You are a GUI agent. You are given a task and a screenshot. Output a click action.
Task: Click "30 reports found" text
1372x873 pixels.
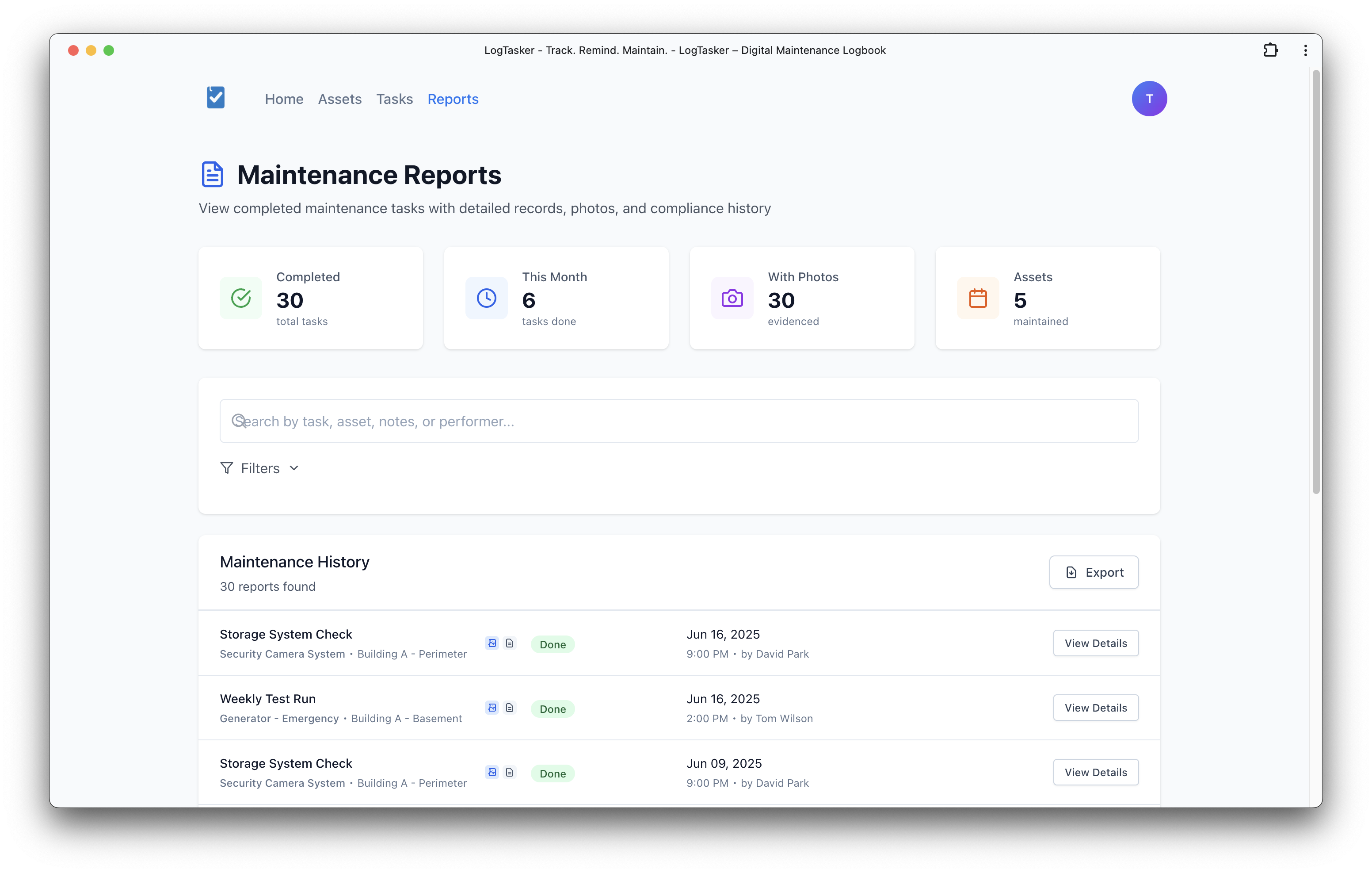pos(267,586)
